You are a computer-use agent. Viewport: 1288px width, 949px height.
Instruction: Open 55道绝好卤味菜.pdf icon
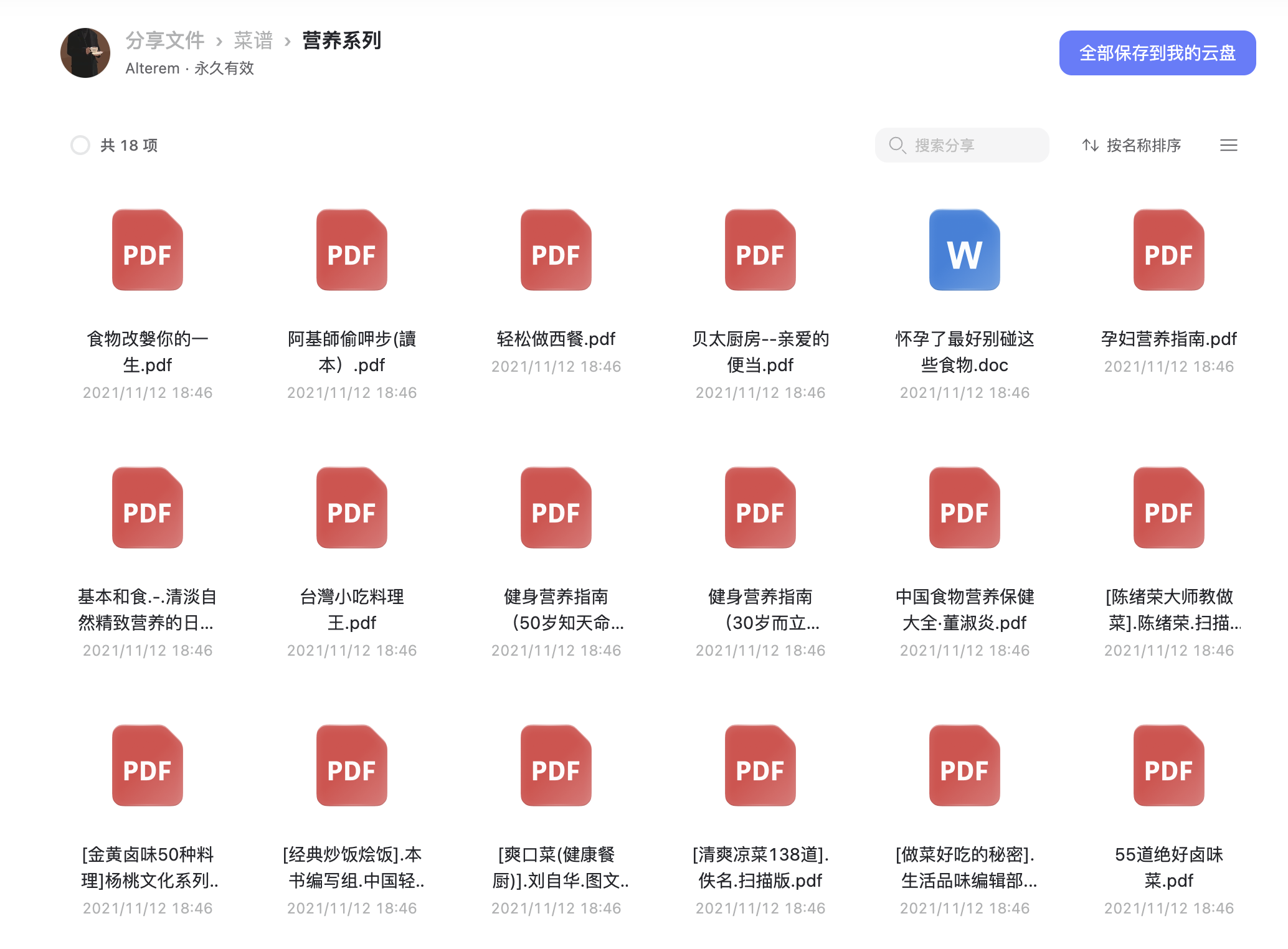click(1168, 765)
